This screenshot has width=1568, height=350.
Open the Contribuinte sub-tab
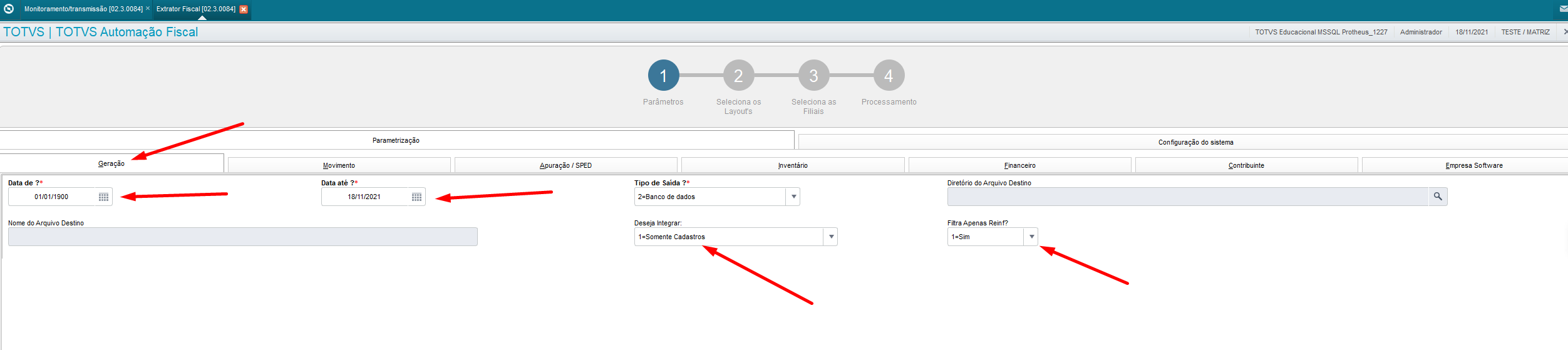click(1246, 165)
